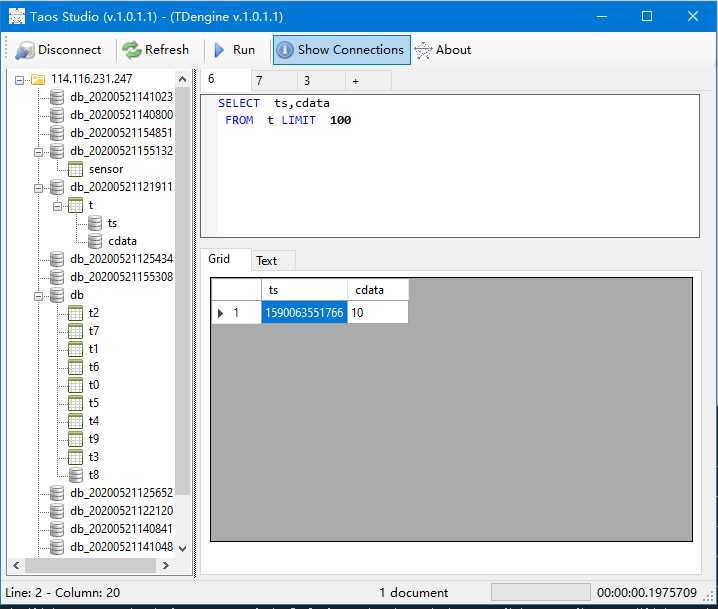Open the About dialog

(x=442, y=49)
